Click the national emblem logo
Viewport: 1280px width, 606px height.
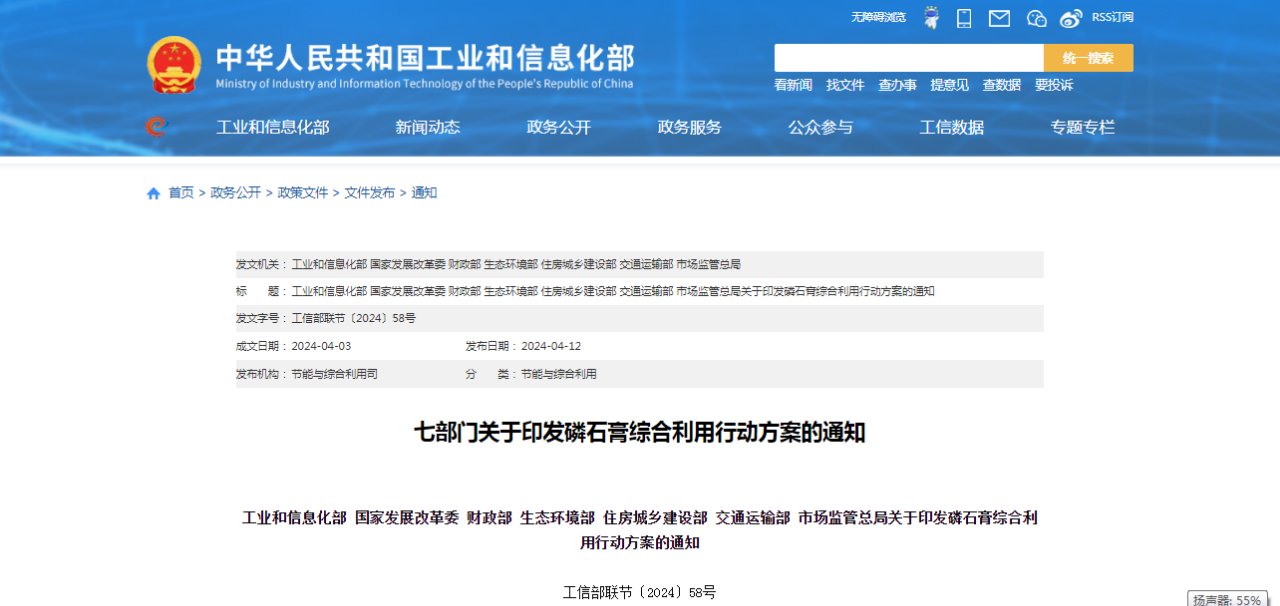pyautogui.click(x=174, y=65)
